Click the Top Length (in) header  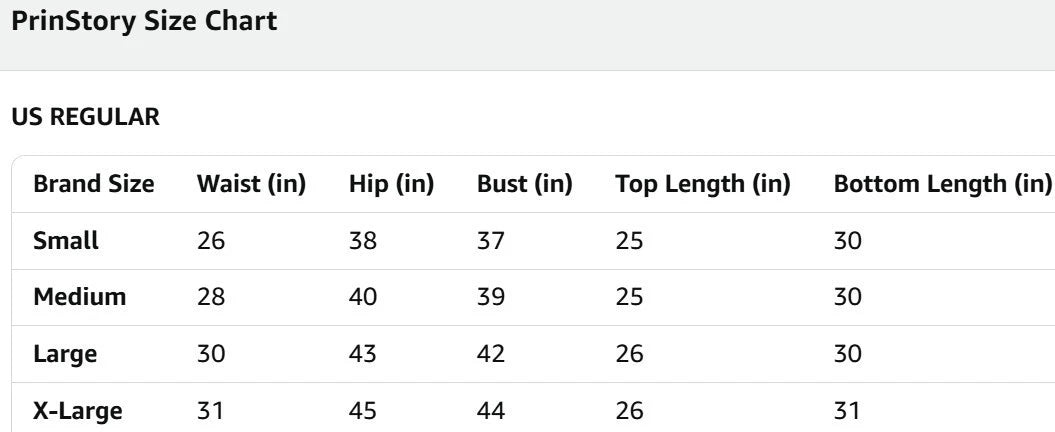[x=703, y=184]
